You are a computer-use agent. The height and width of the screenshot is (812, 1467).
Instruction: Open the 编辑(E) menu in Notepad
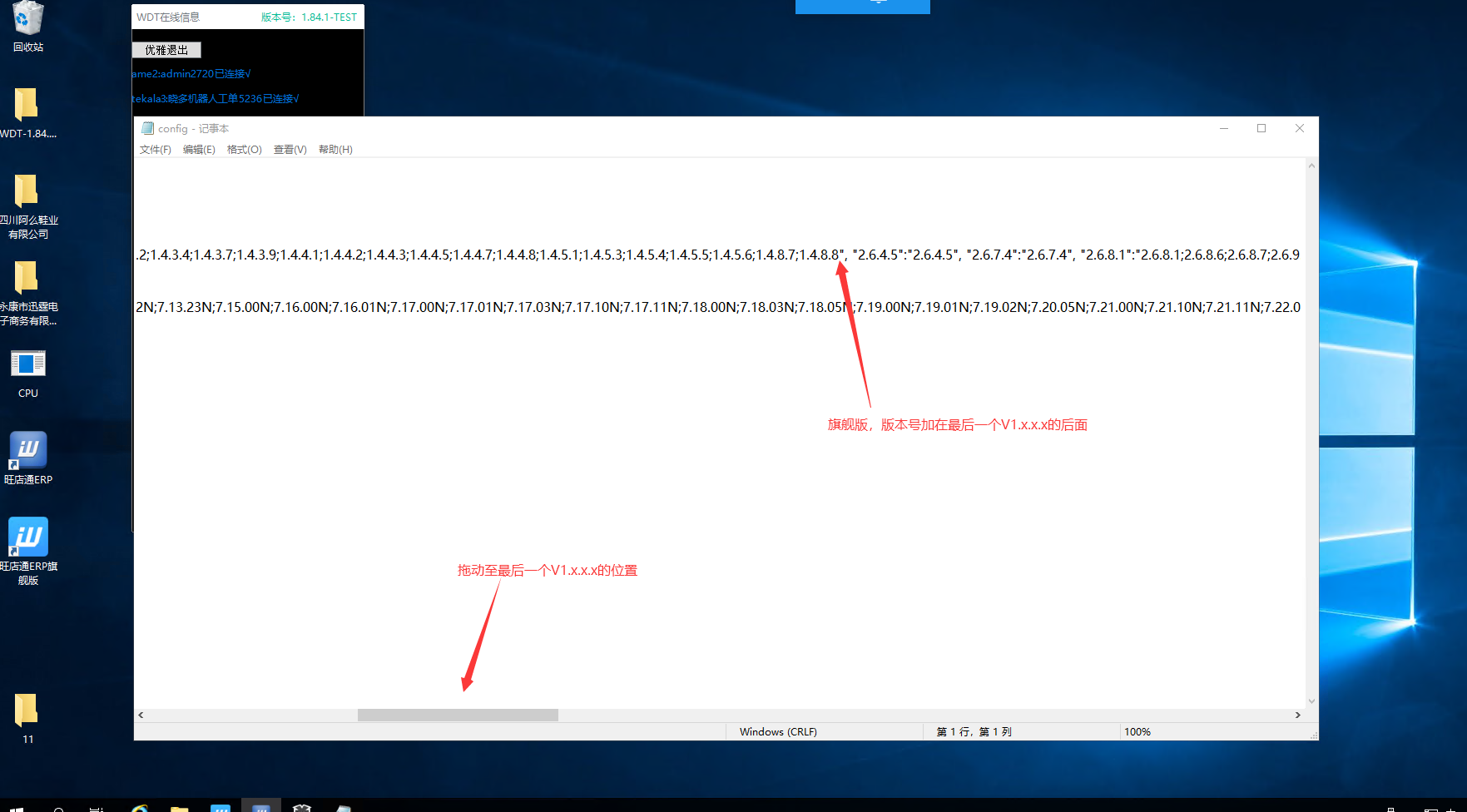[x=199, y=150]
